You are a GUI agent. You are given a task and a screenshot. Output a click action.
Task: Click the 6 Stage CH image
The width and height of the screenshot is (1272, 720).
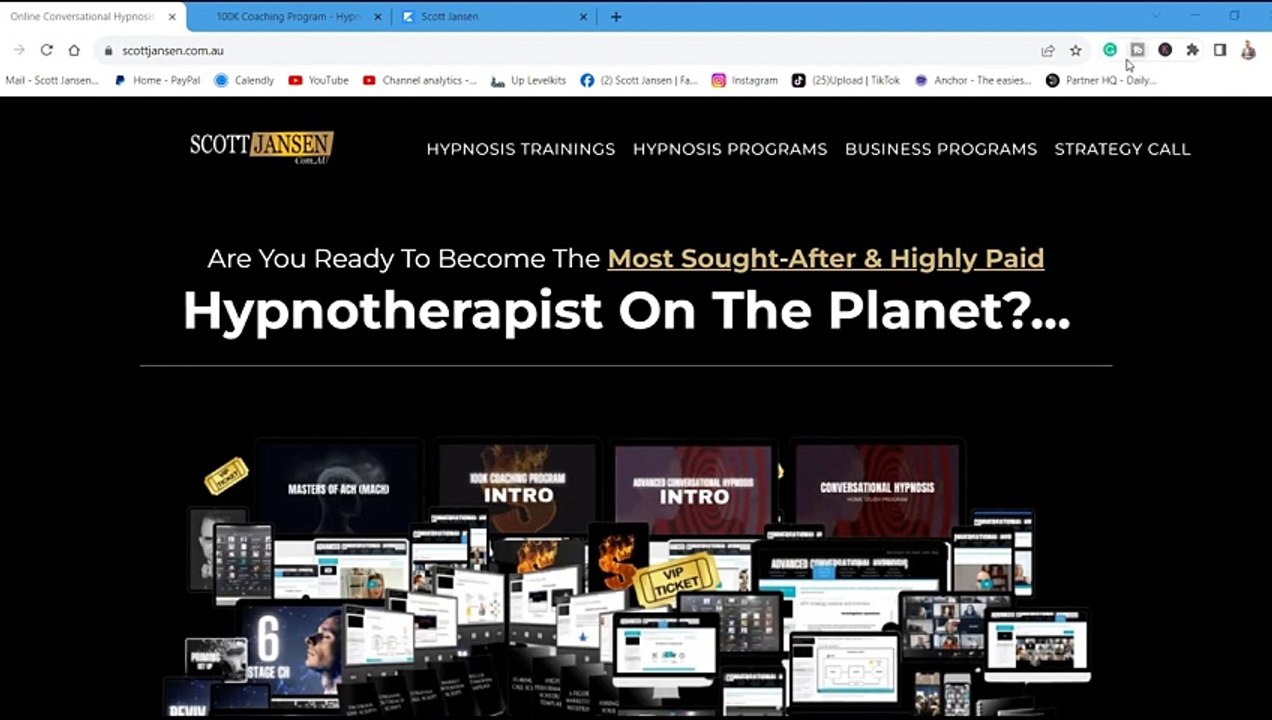[x=290, y=646]
